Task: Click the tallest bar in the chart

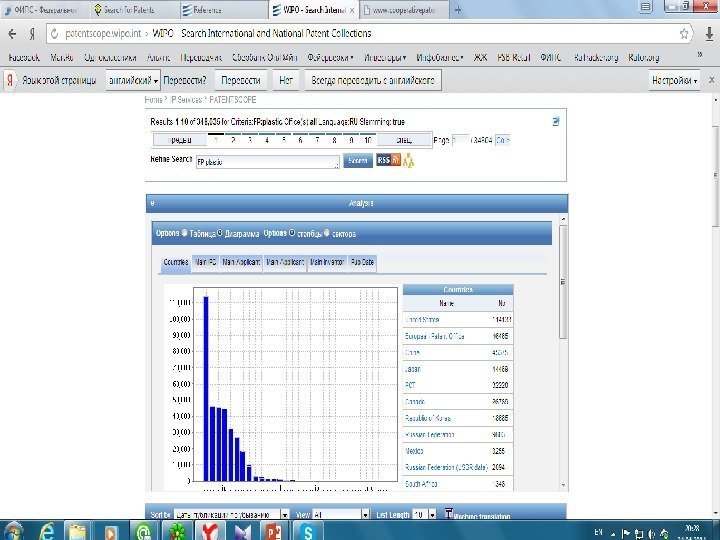Action: coord(206,388)
